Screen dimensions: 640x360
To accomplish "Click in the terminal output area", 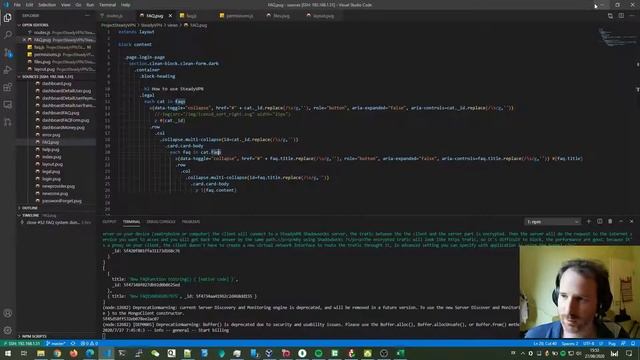I will (310, 284).
